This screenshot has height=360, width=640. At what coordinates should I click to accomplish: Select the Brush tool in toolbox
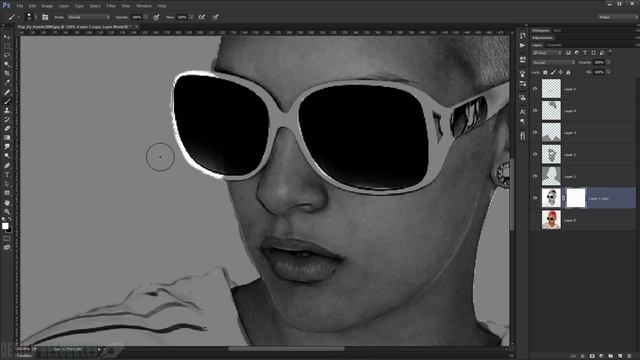point(7,101)
